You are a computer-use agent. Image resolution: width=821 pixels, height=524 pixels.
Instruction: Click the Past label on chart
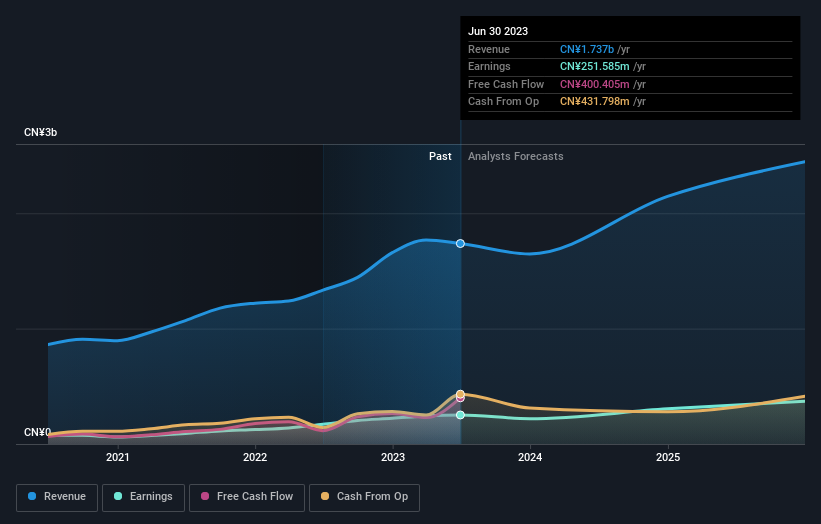440,156
